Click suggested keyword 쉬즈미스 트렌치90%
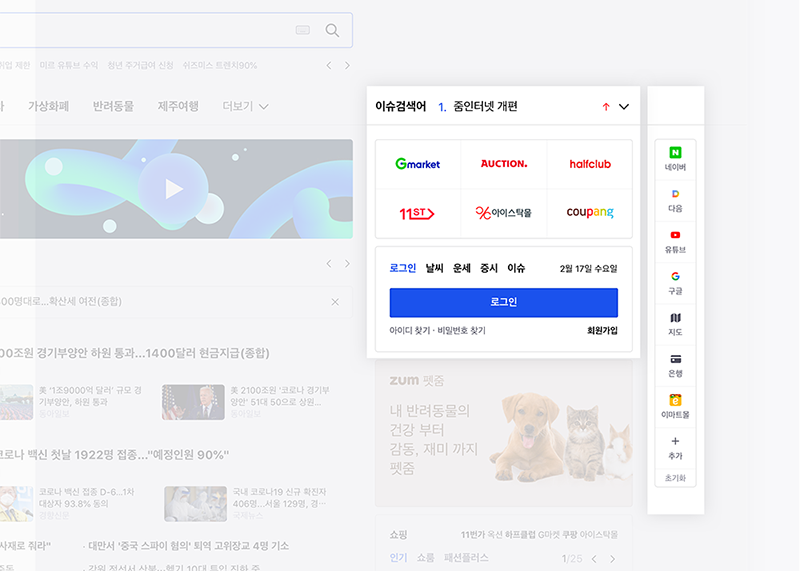Viewport: 800px width, 571px height. pos(220,65)
